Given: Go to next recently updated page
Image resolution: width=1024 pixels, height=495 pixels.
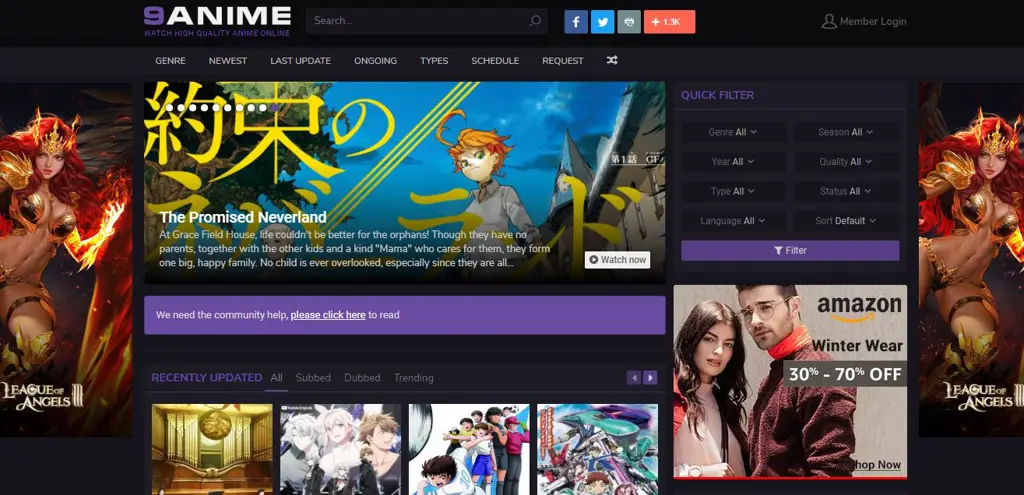Looking at the screenshot, I should (x=650, y=378).
